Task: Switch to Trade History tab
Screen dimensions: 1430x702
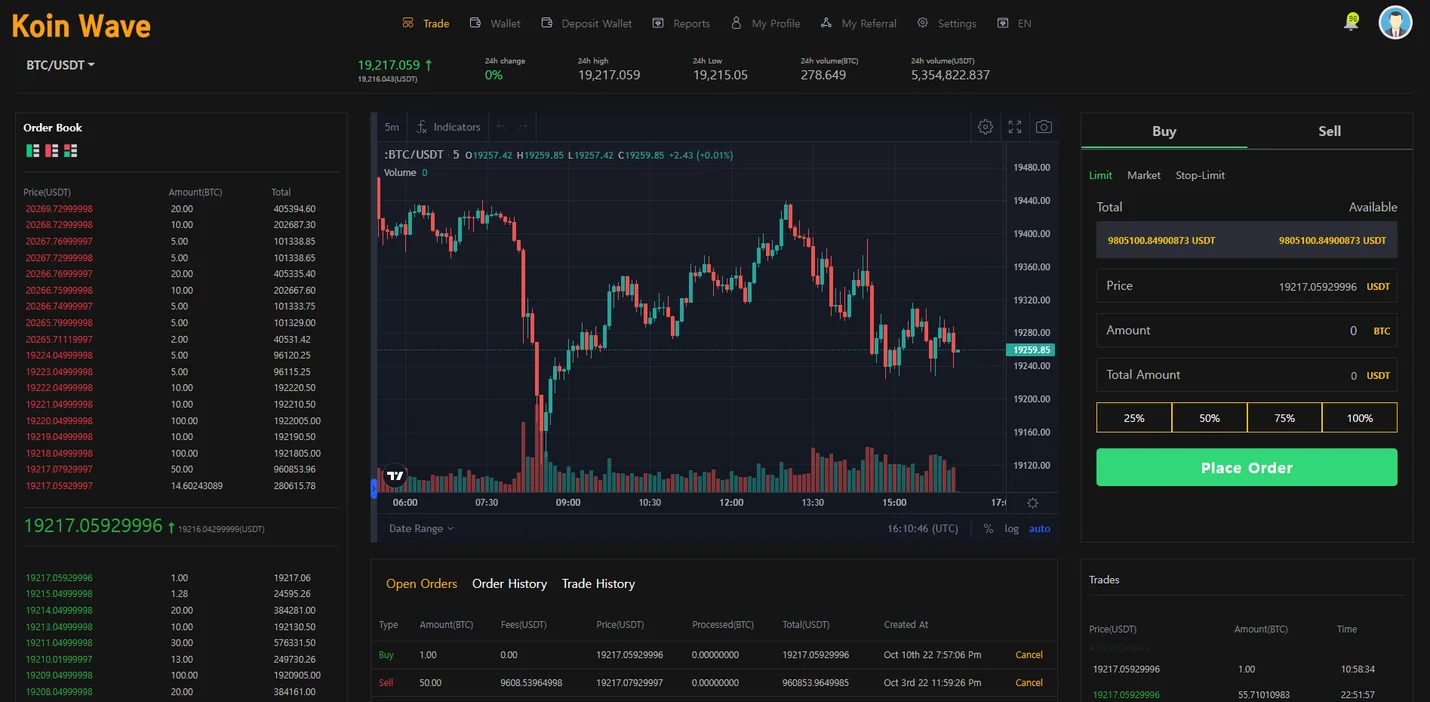Action: coord(598,584)
